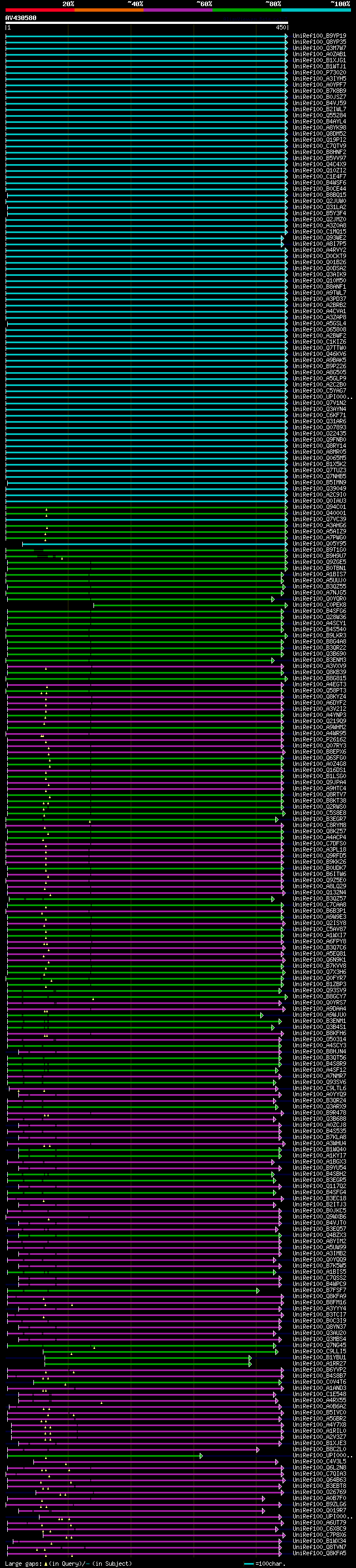Select the UniRef100_B9LKR3 label
The height and width of the screenshot is (1568, 356).
pos(319,635)
